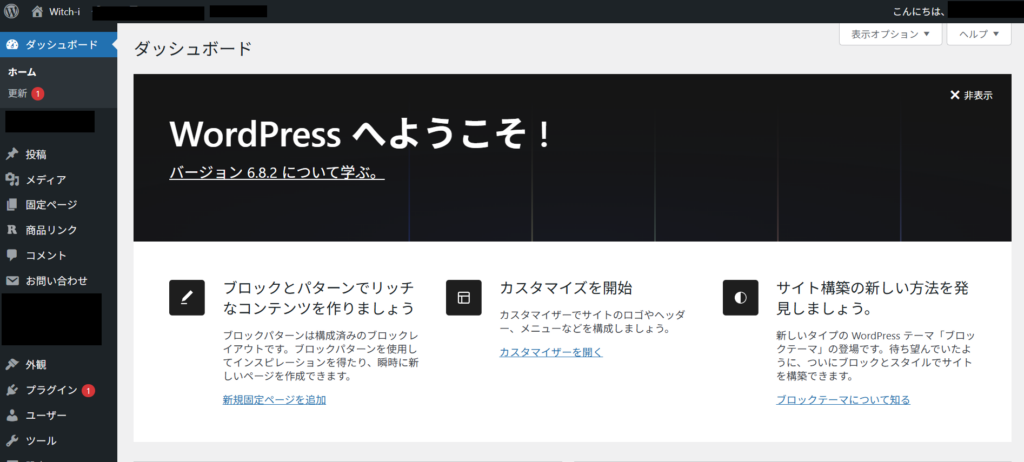Click the layout icon beside カスタマイズを開始

tap(464, 298)
